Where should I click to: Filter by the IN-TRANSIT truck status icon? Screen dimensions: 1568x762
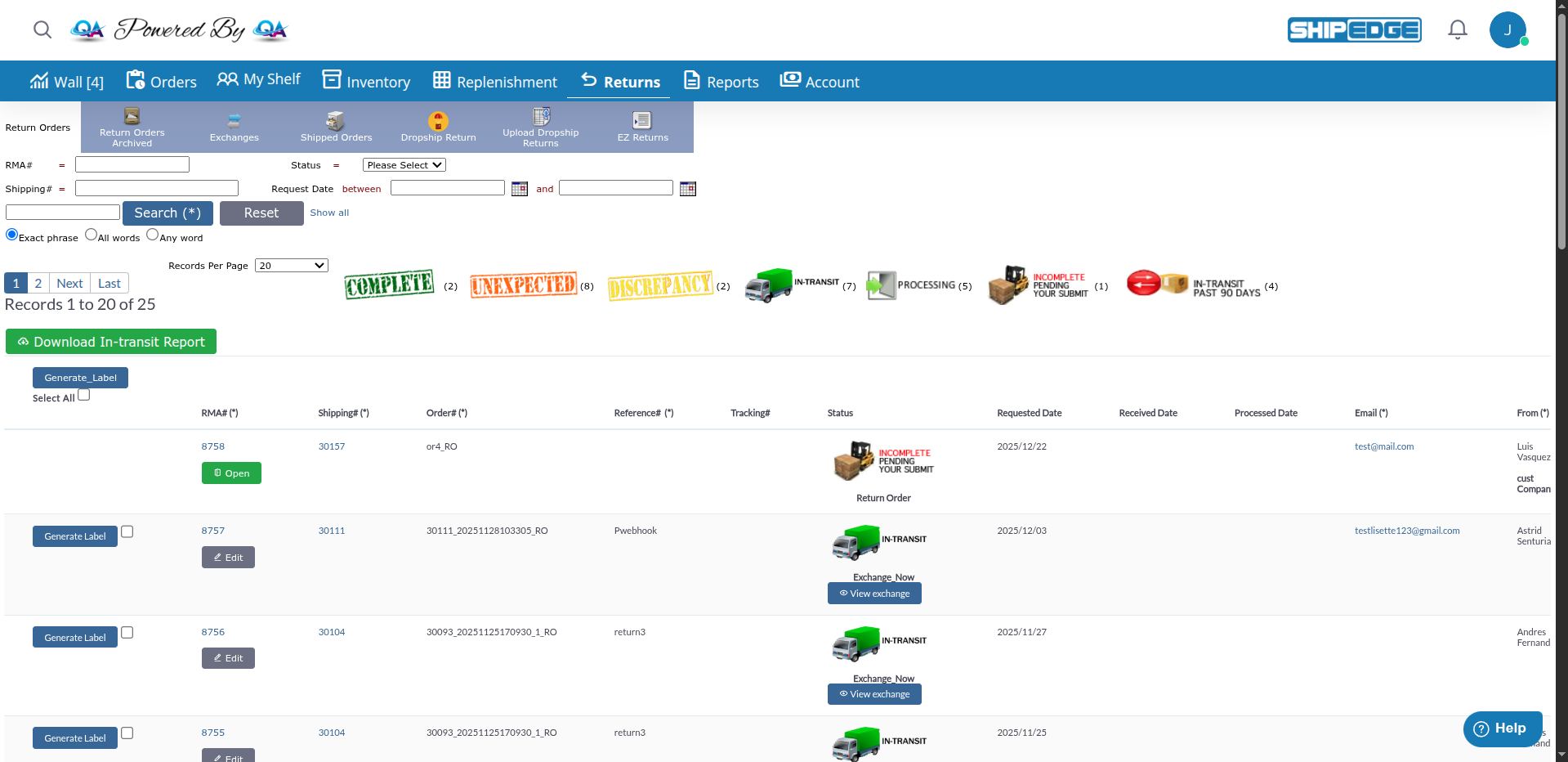[767, 285]
